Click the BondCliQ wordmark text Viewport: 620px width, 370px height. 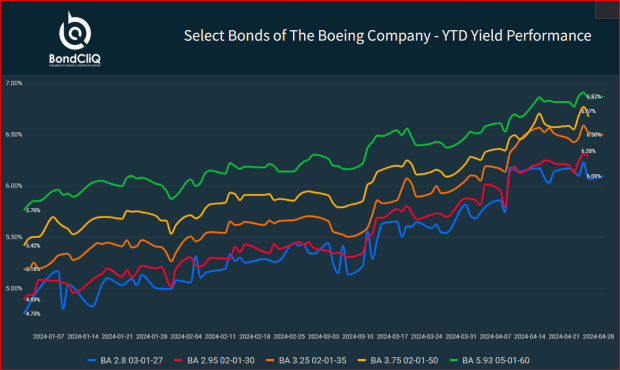75,59
